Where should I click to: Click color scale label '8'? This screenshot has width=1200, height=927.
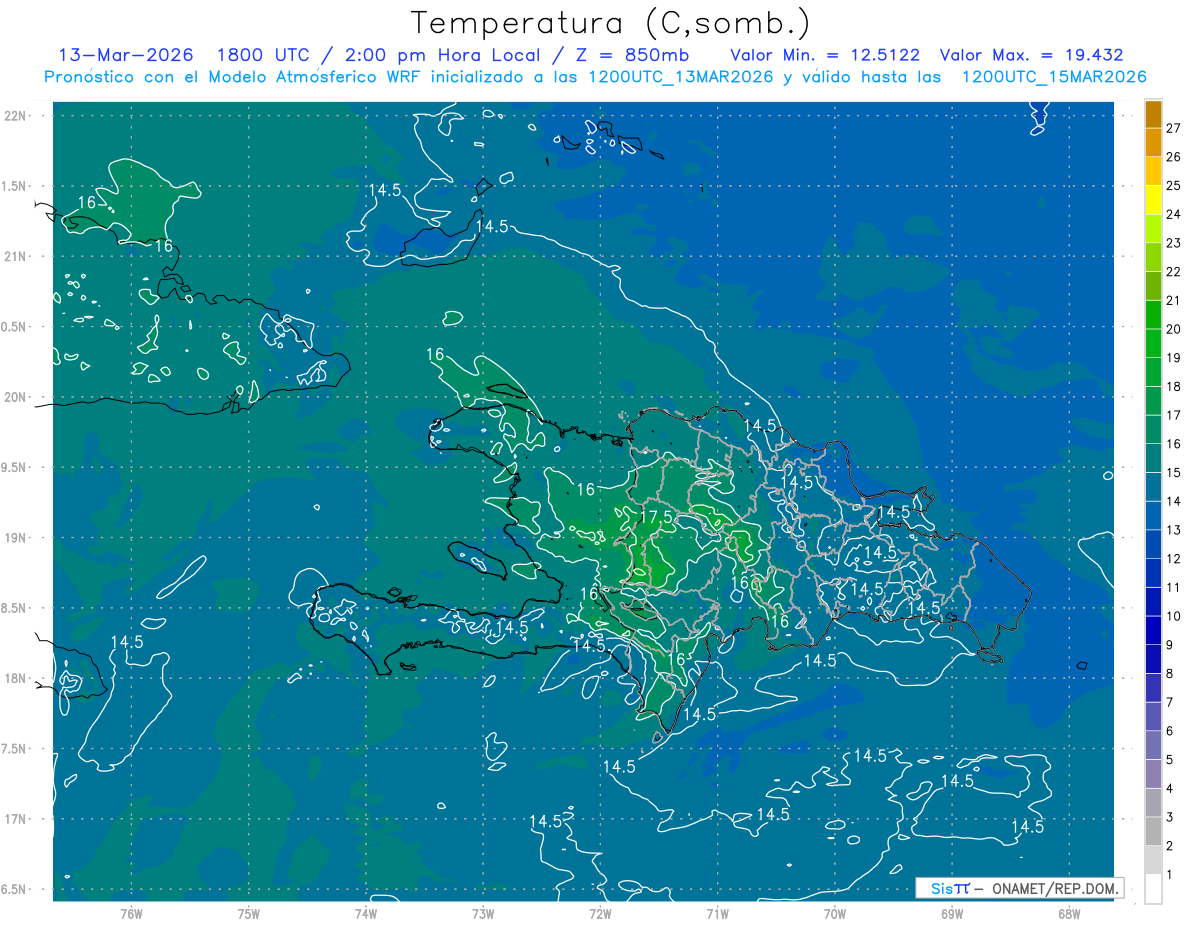tap(1170, 674)
